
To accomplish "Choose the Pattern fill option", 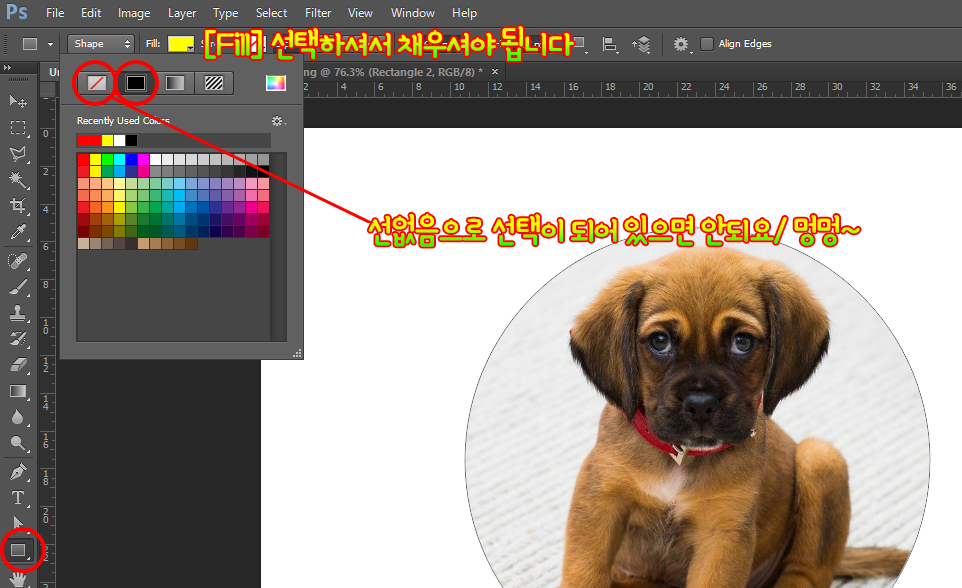I will coord(214,83).
